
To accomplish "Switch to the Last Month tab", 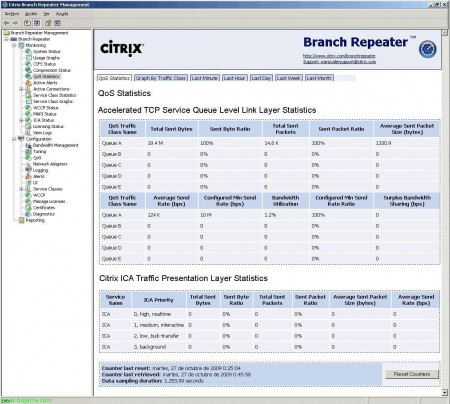I will coord(319,78).
